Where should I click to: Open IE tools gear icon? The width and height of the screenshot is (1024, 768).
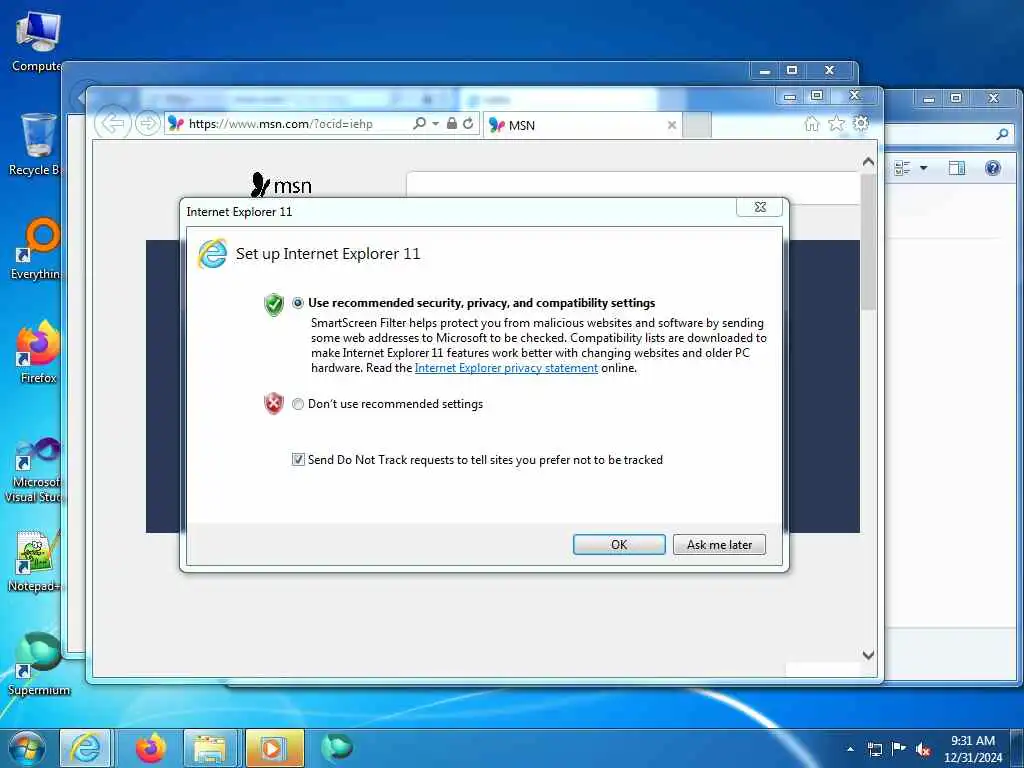coord(861,123)
